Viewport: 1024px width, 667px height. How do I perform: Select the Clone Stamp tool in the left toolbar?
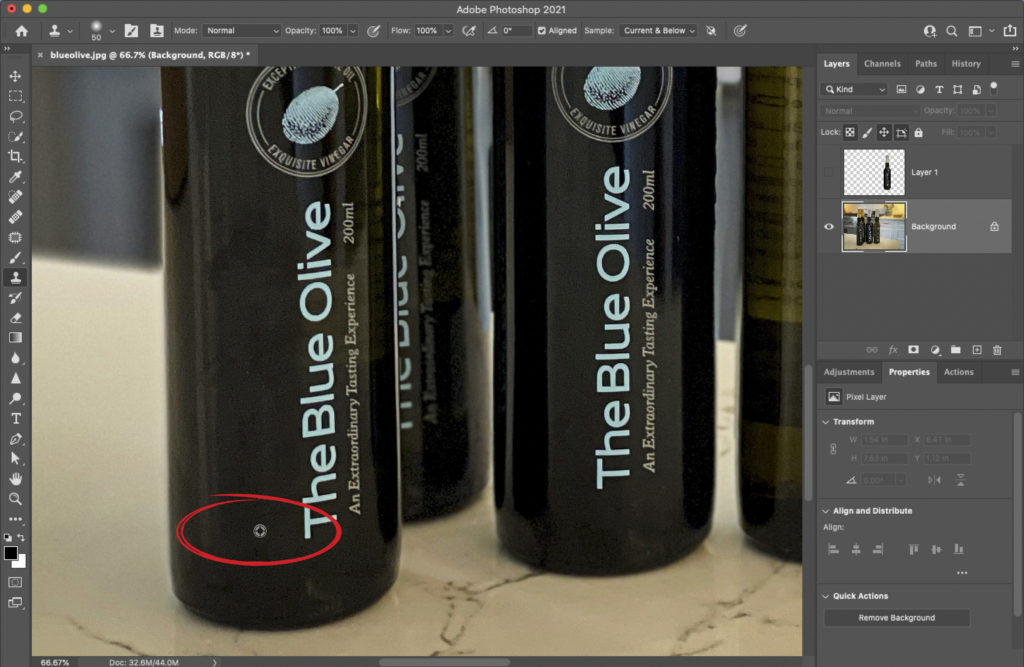point(16,278)
